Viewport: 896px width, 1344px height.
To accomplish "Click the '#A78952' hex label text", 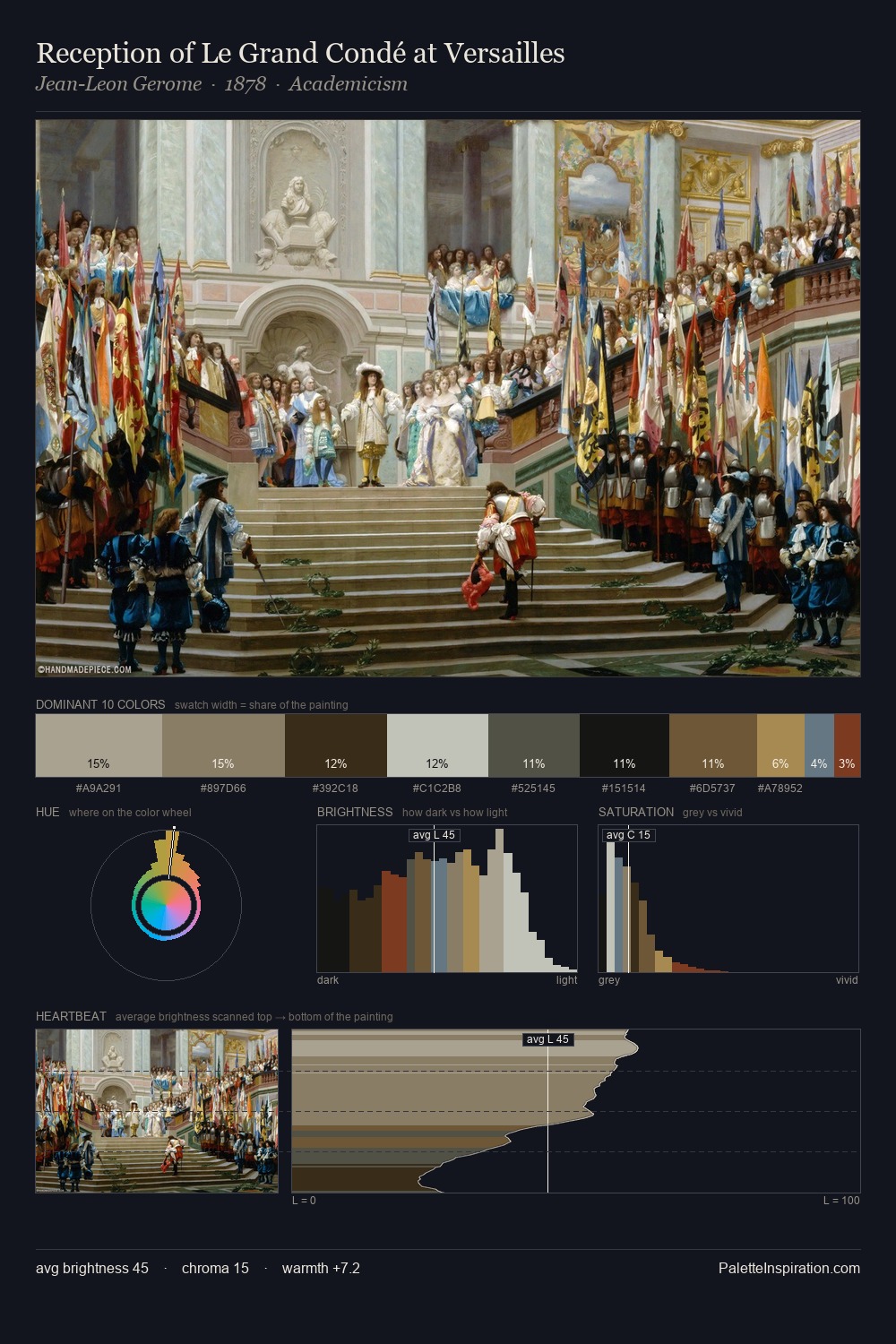I will point(780,788).
